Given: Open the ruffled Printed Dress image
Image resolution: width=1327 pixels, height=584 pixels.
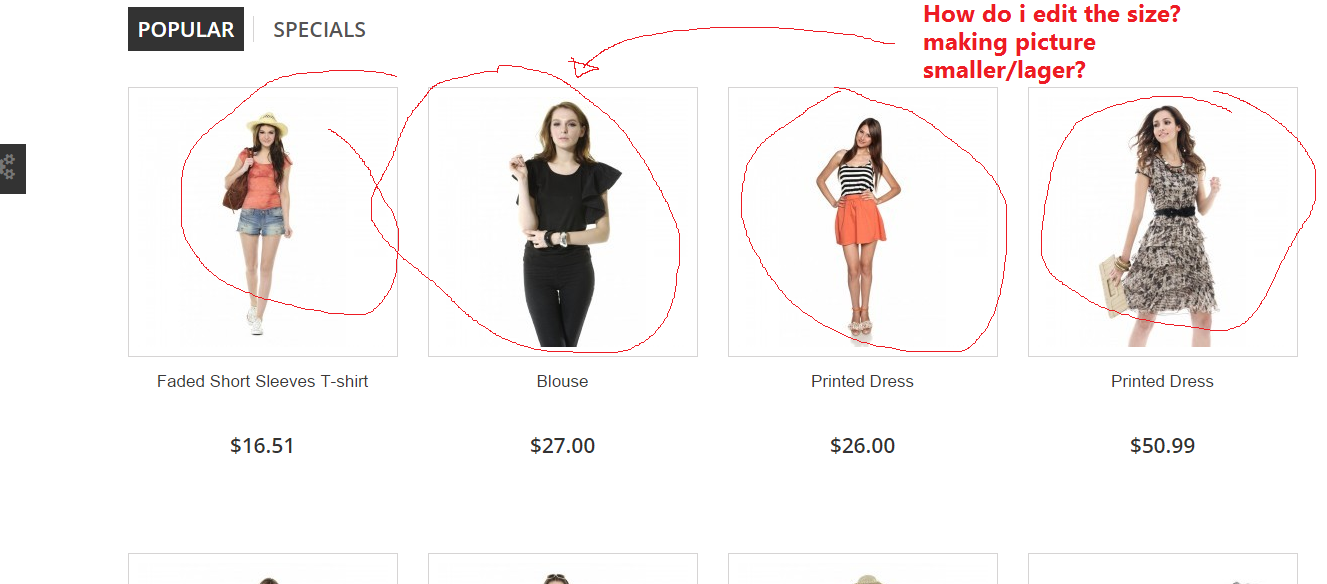Looking at the screenshot, I should [x=1163, y=222].
